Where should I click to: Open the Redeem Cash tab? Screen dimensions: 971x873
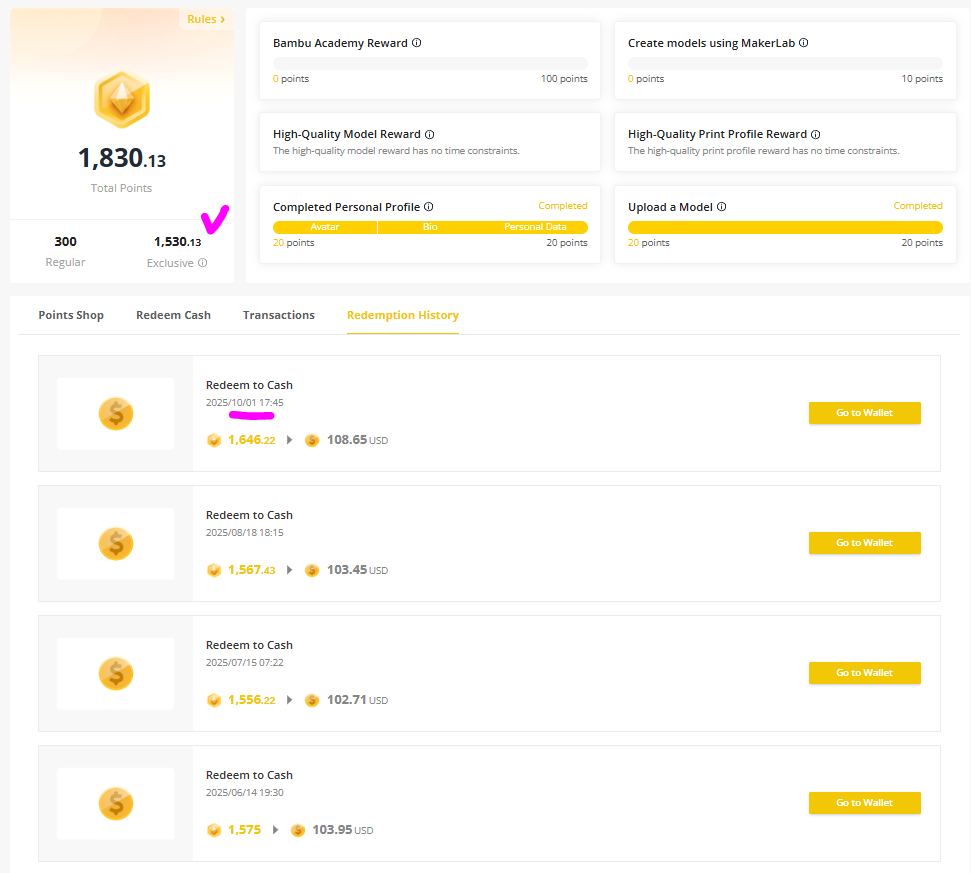click(173, 316)
